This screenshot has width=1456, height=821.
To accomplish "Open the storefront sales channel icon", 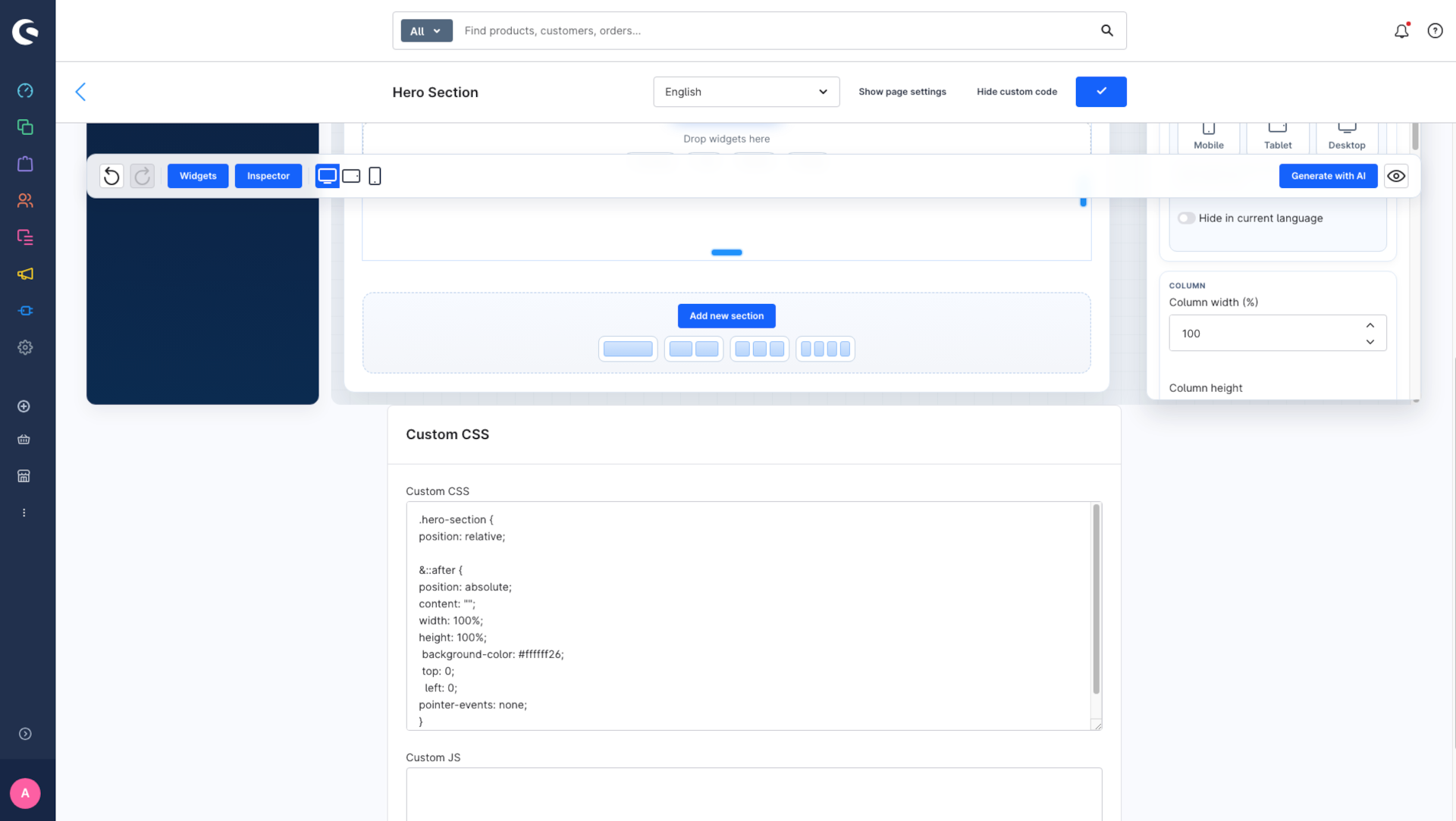I will (x=24, y=476).
